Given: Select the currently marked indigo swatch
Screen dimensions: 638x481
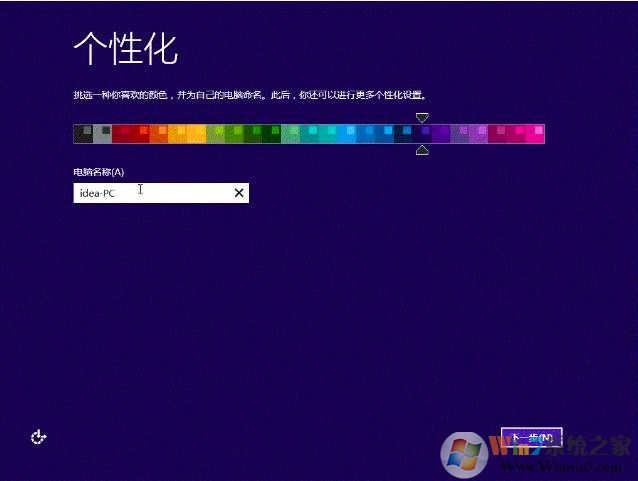Looking at the screenshot, I should tap(422, 134).
